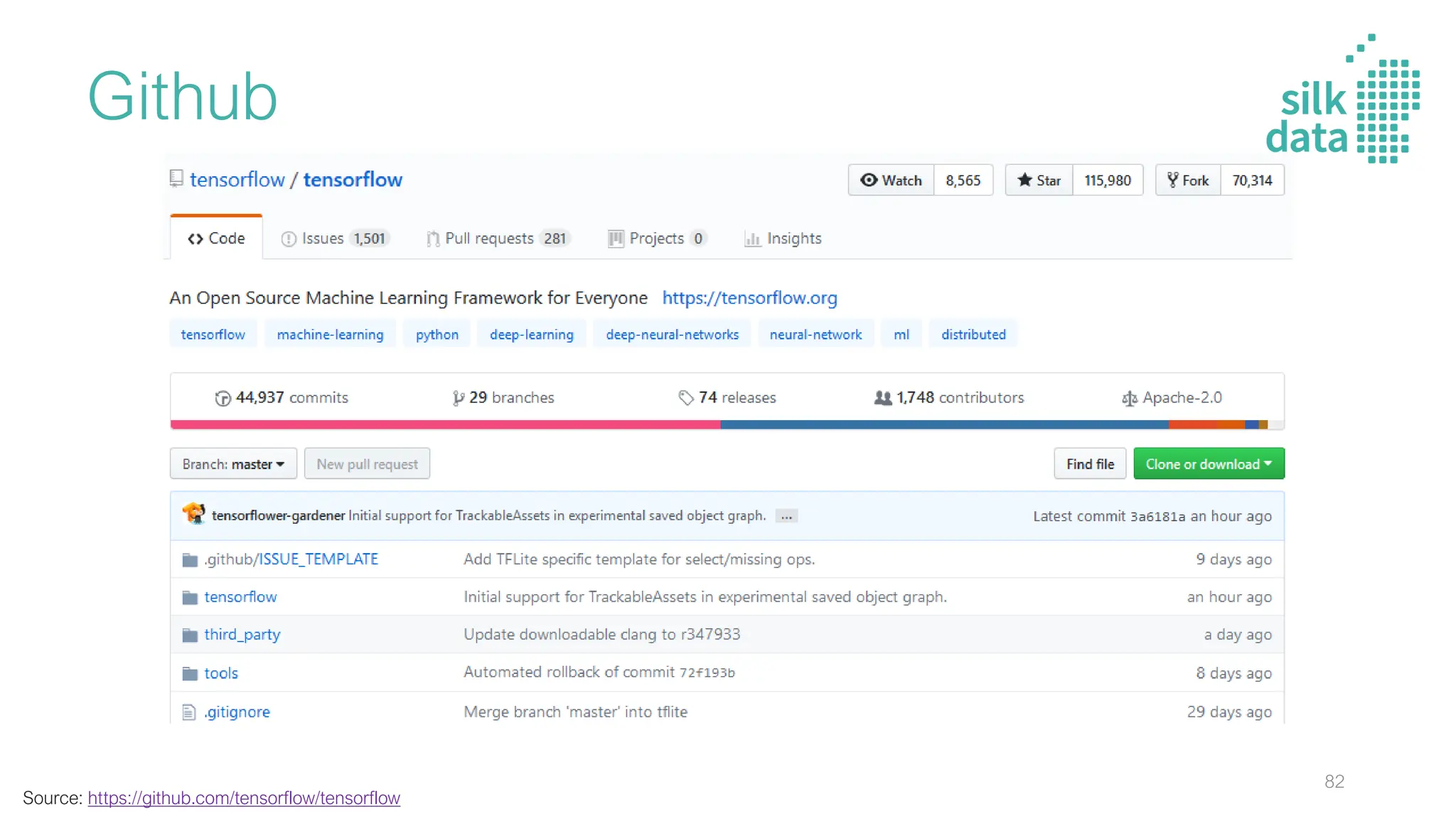
Task: Expand the commit message ellipsis button
Action: coord(786,516)
